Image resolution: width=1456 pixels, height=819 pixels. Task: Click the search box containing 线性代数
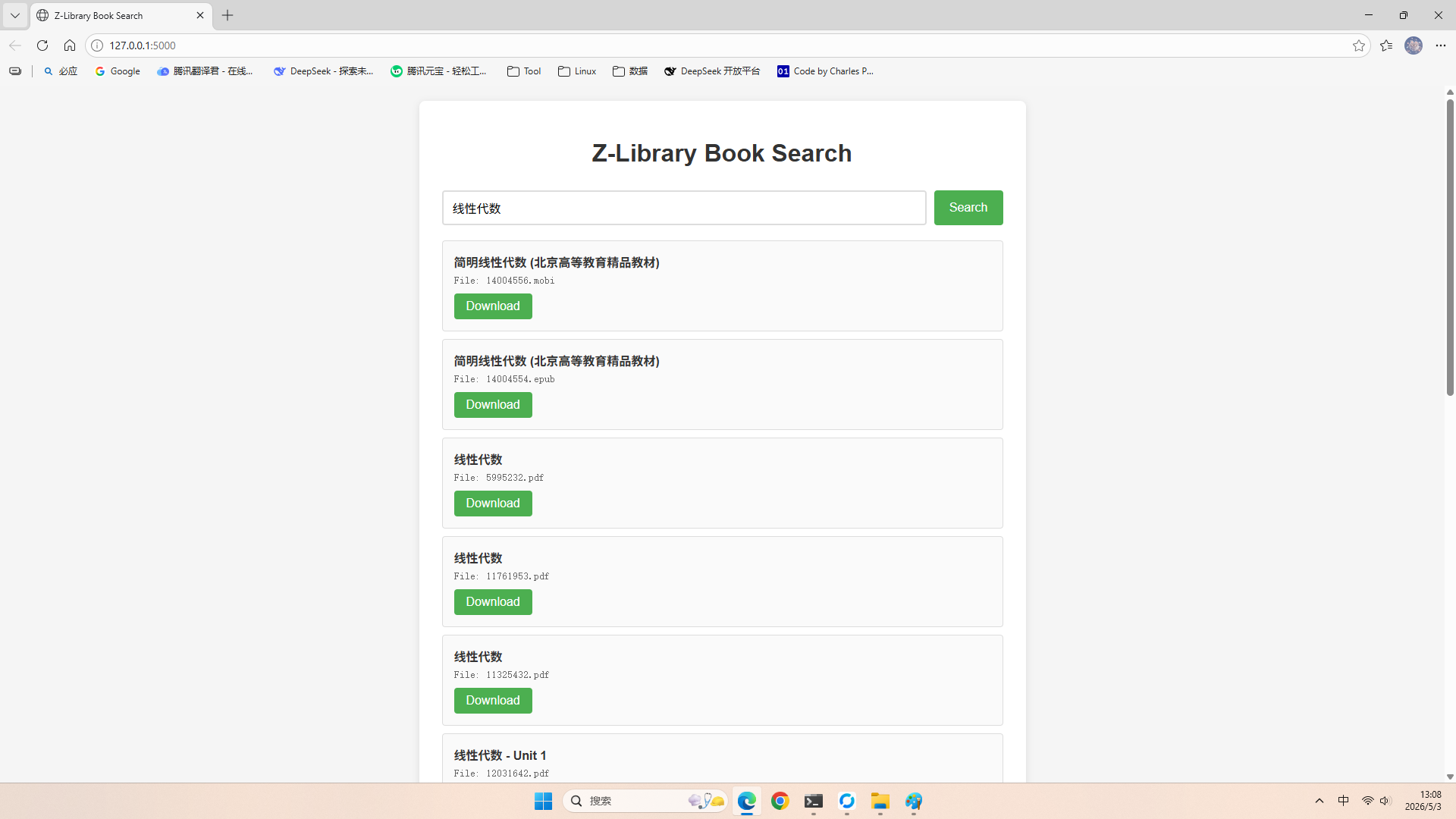pos(684,208)
